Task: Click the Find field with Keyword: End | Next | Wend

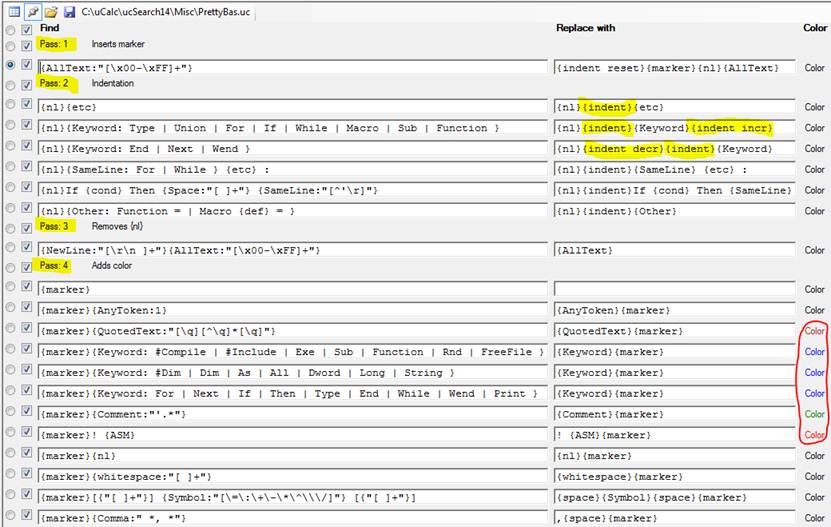Action: click(292, 149)
